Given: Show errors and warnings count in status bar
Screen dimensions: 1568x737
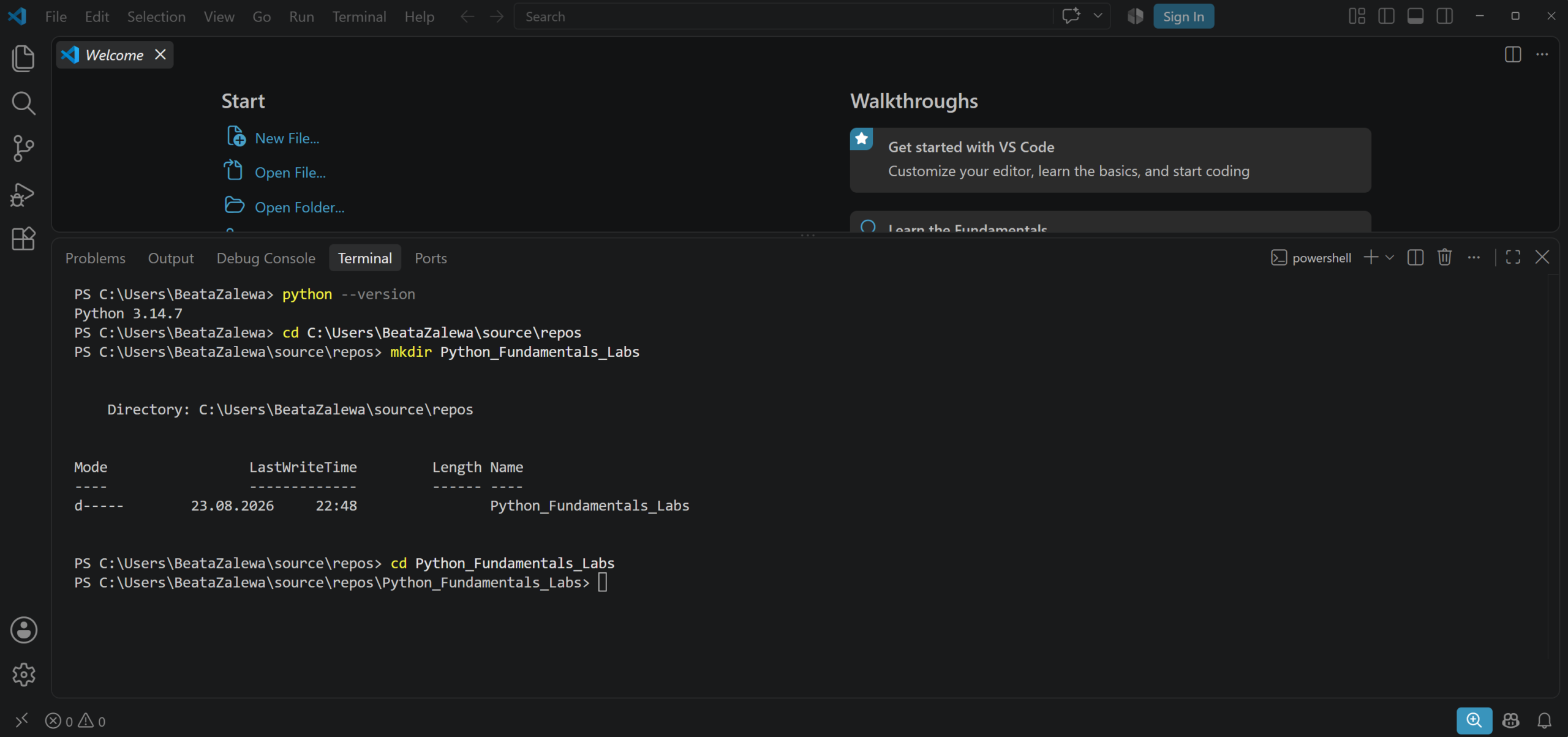Looking at the screenshot, I should pos(75,721).
